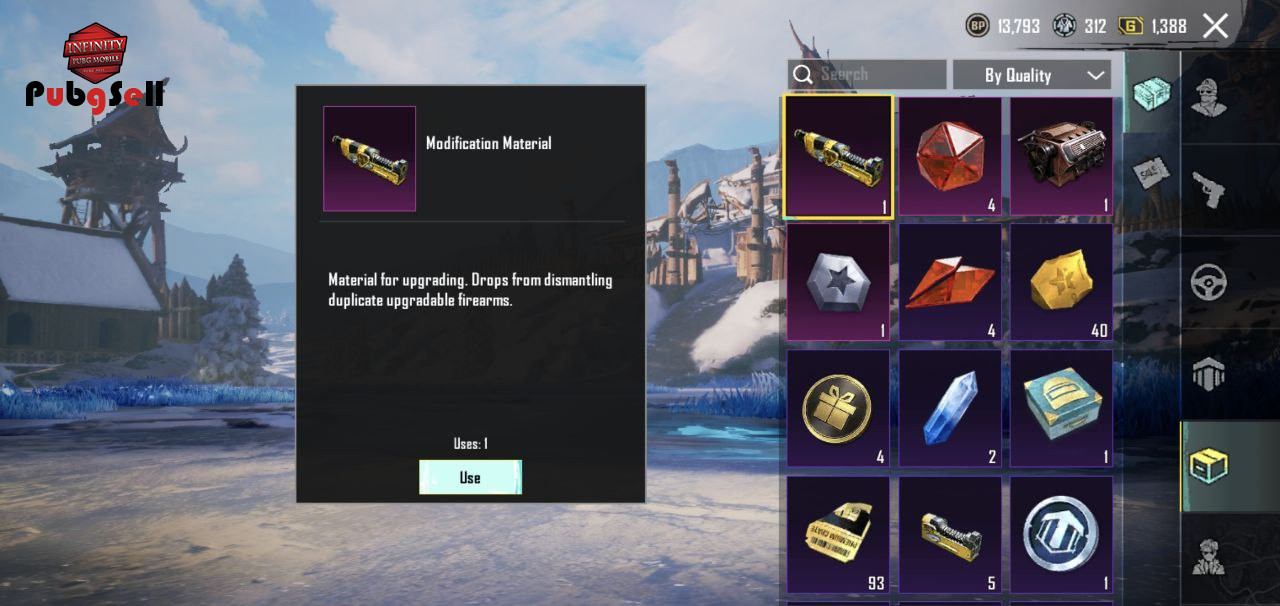Select the gold star fragment item
1280x606 pixels.
[x=1061, y=282]
